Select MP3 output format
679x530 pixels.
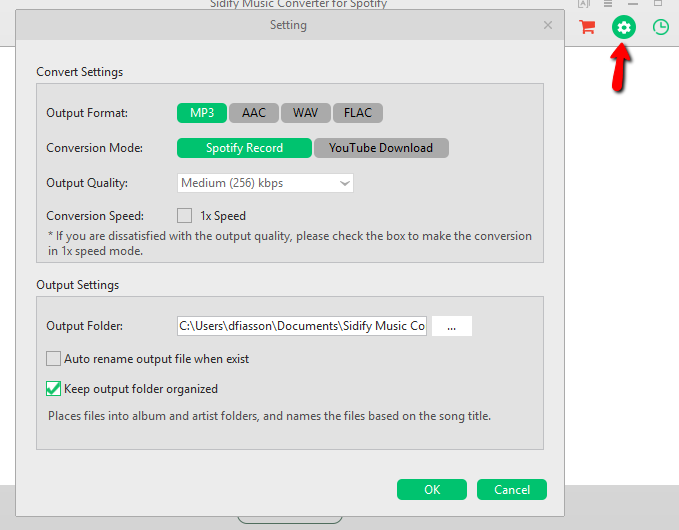202,113
